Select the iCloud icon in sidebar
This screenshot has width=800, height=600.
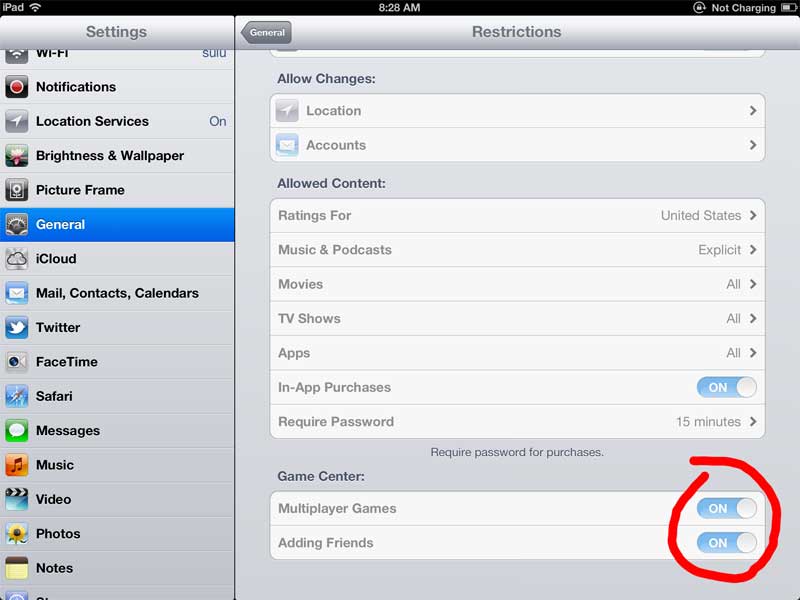click(x=16, y=259)
